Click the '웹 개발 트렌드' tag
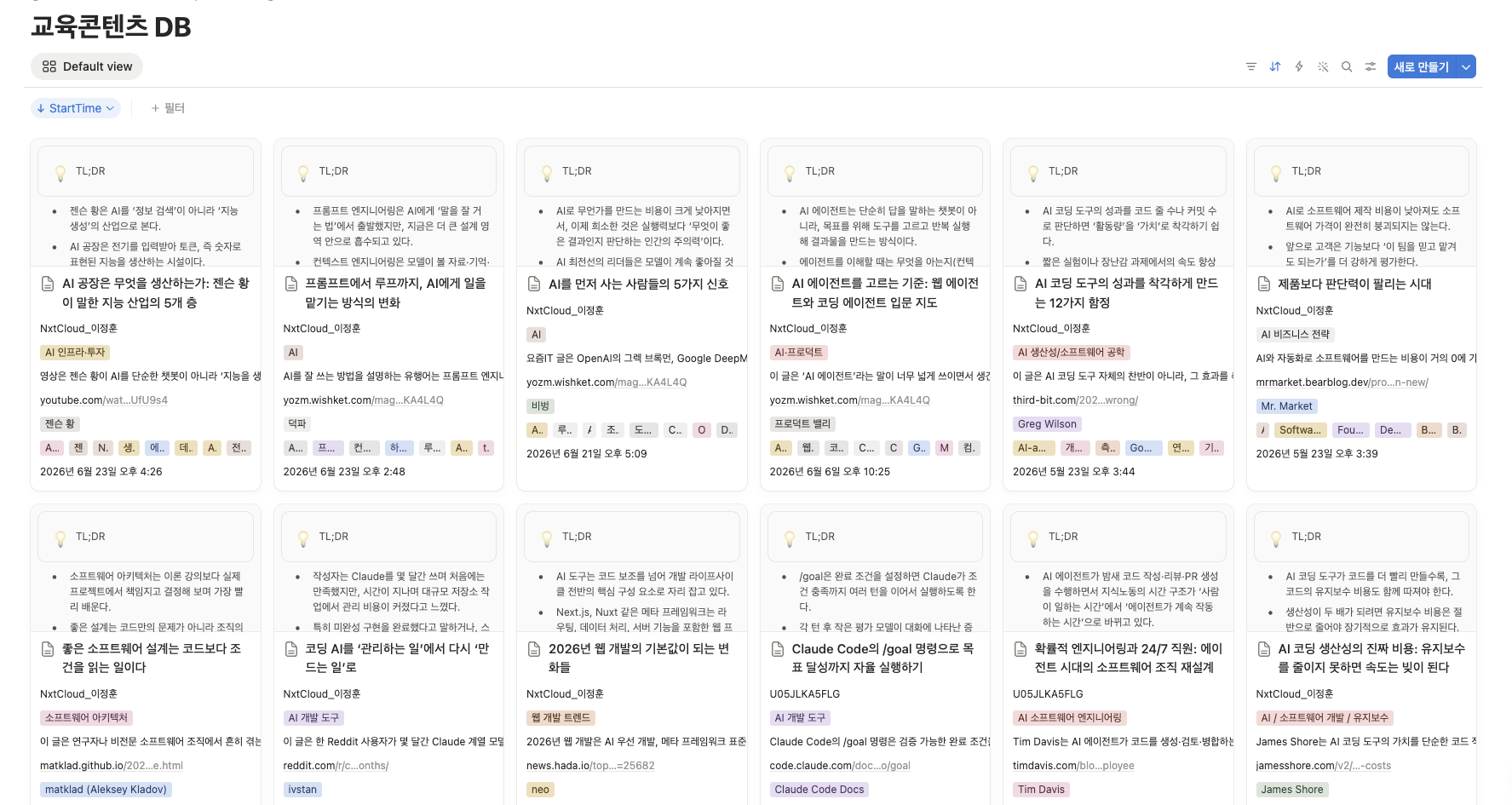 (x=561, y=718)
